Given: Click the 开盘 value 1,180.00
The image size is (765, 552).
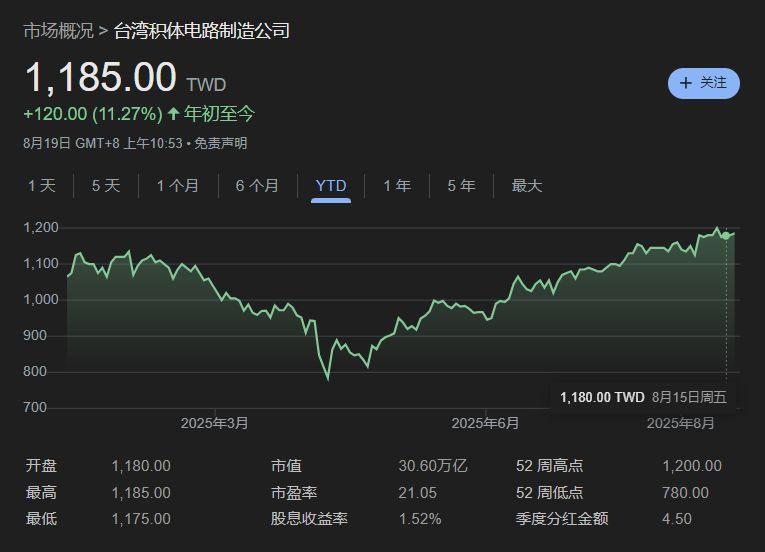Looking at the screenshot, I should (141, 466).
